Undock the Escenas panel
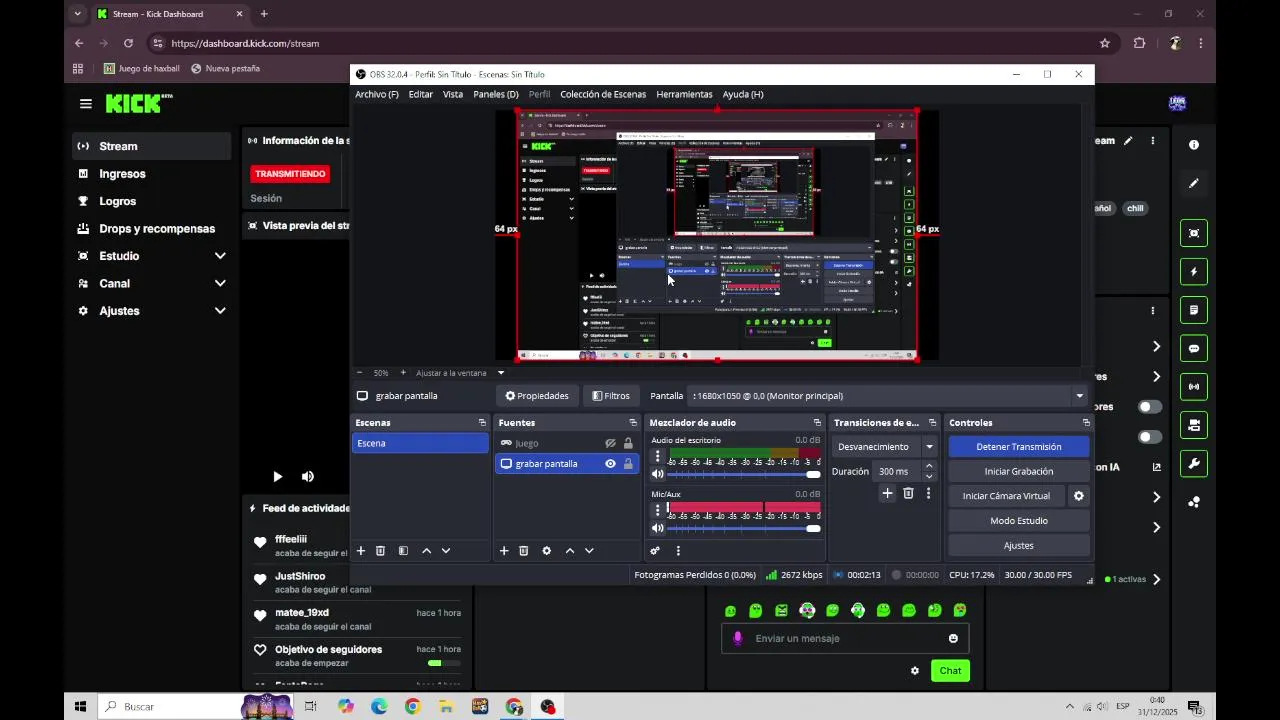 click(482, 423)
